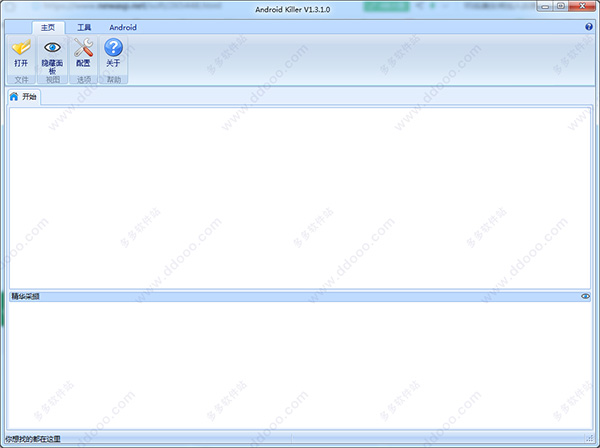Switch to the 工具 ribbon tab
600x448 pixels.
84,28
